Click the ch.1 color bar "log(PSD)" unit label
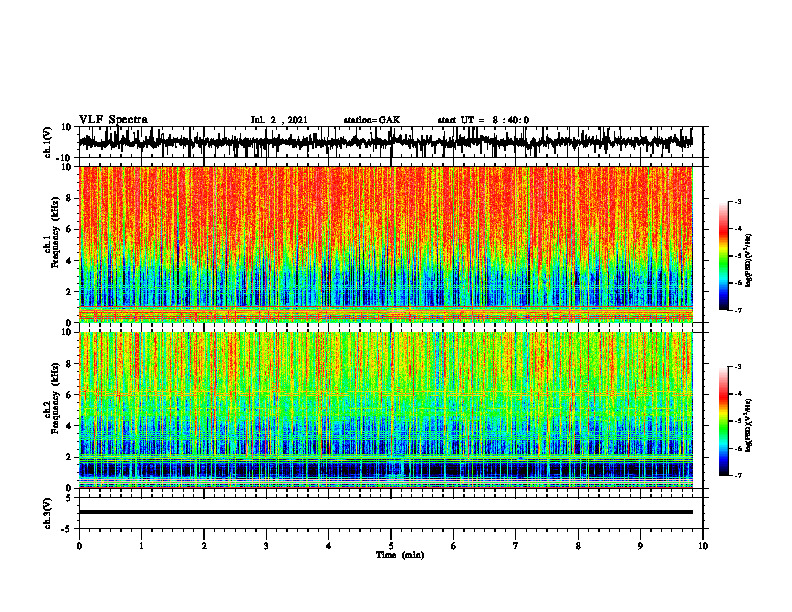 749,261
